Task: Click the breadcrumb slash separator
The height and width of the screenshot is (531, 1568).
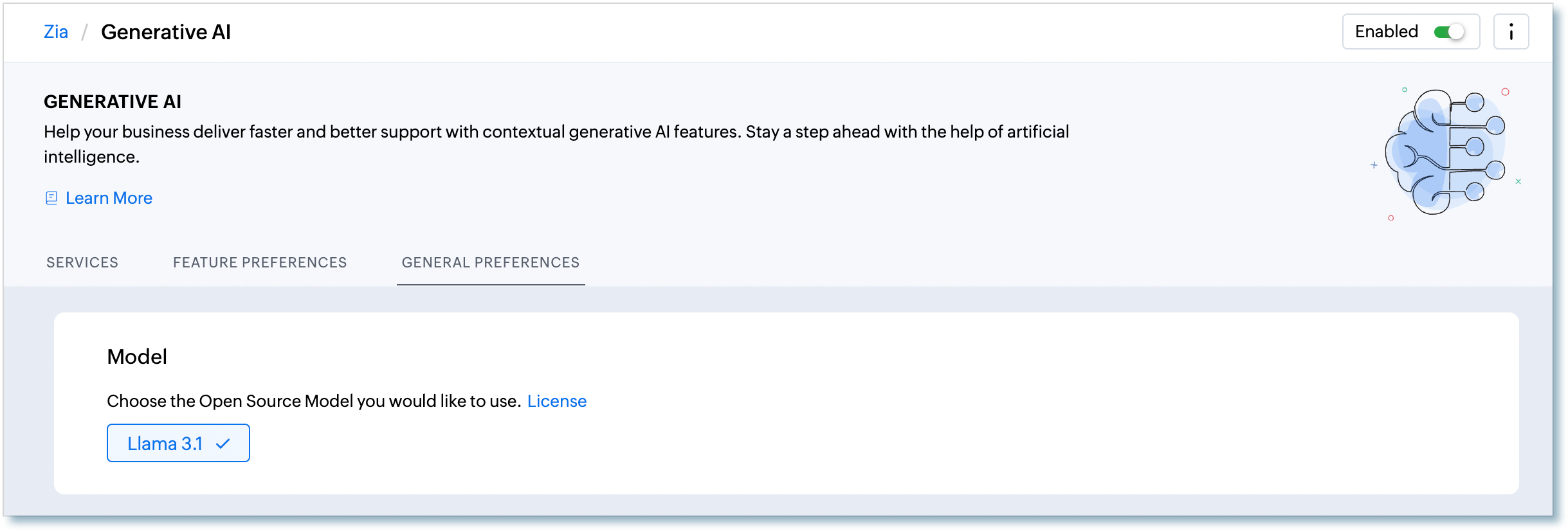Action: pos(84,32)
